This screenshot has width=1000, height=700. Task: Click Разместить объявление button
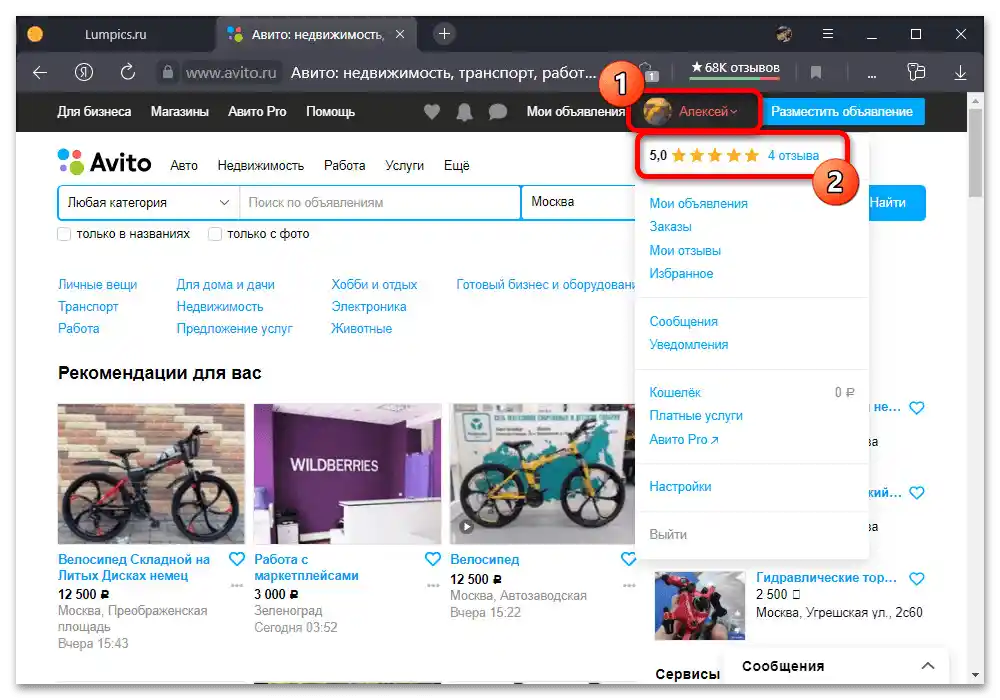842,112
